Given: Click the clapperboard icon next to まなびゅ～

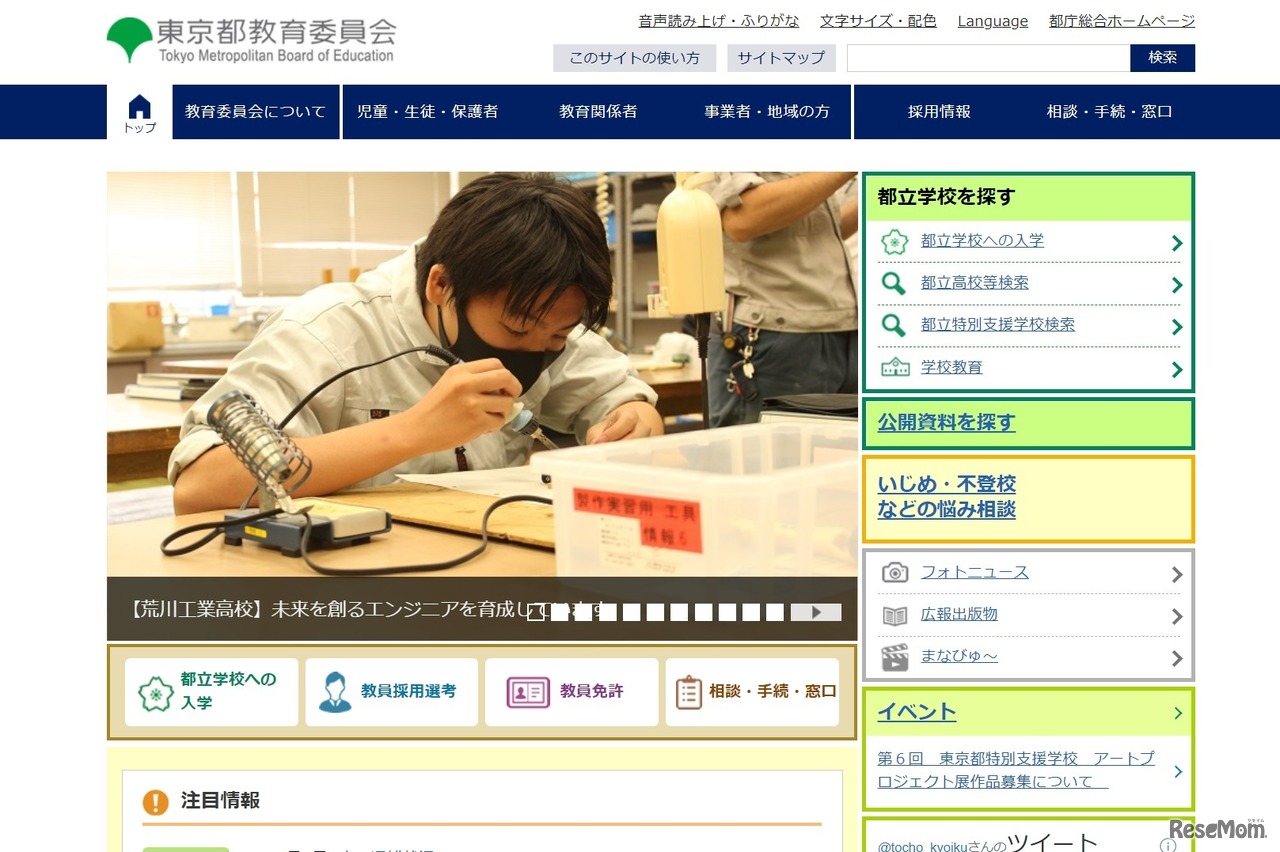Looking at the screenshot, I should point(895,657).
